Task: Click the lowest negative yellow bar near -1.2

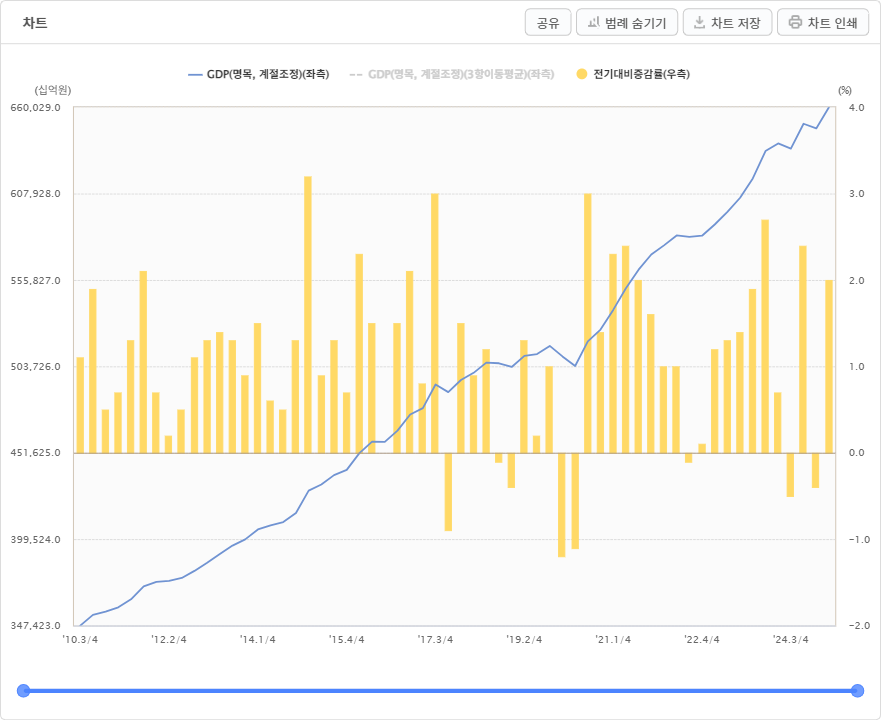Action: point(562,505)
